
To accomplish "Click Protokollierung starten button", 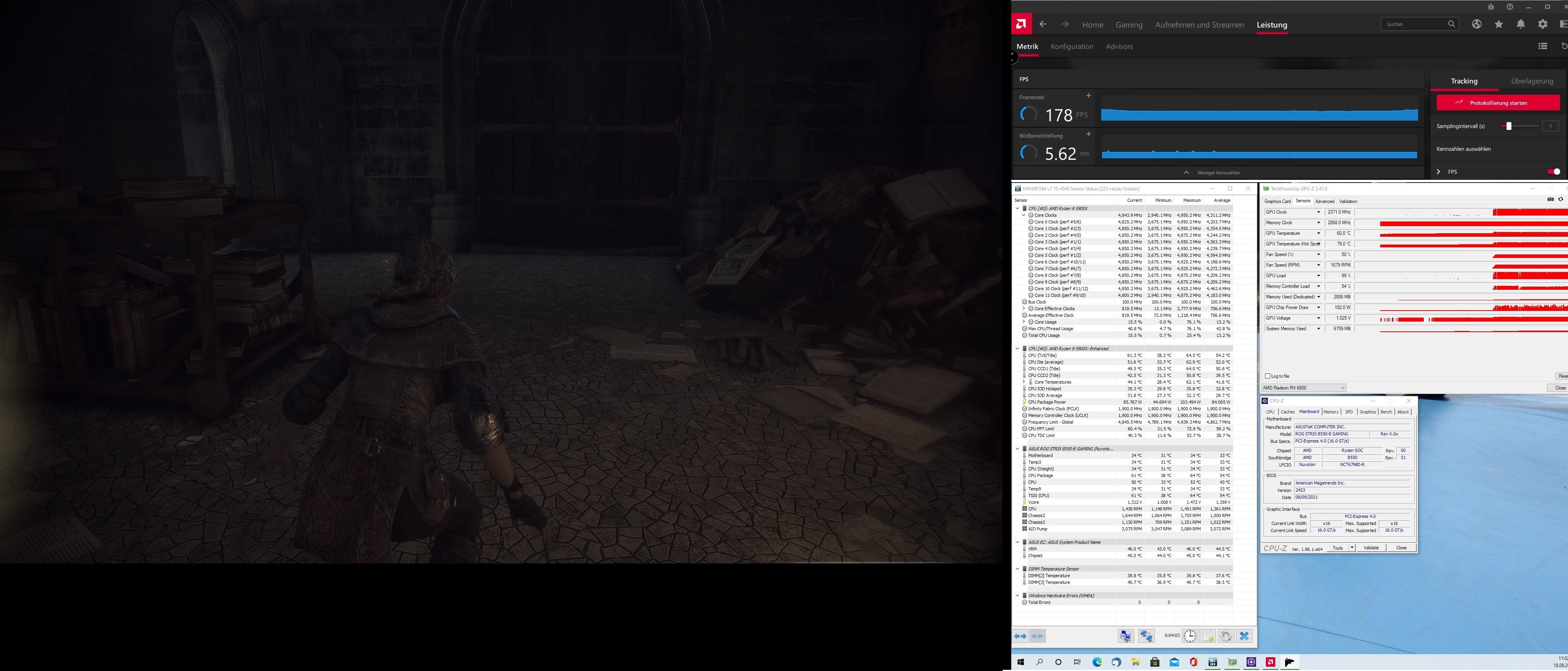I will [1498, 103].
